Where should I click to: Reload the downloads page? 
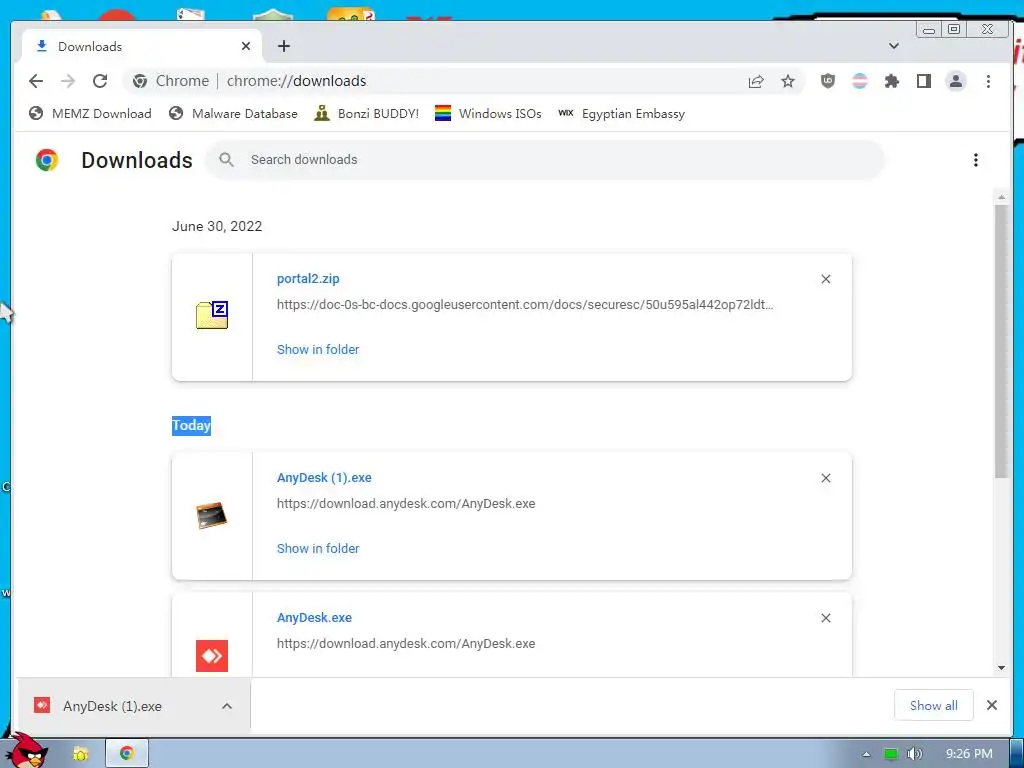coord(100,81)
